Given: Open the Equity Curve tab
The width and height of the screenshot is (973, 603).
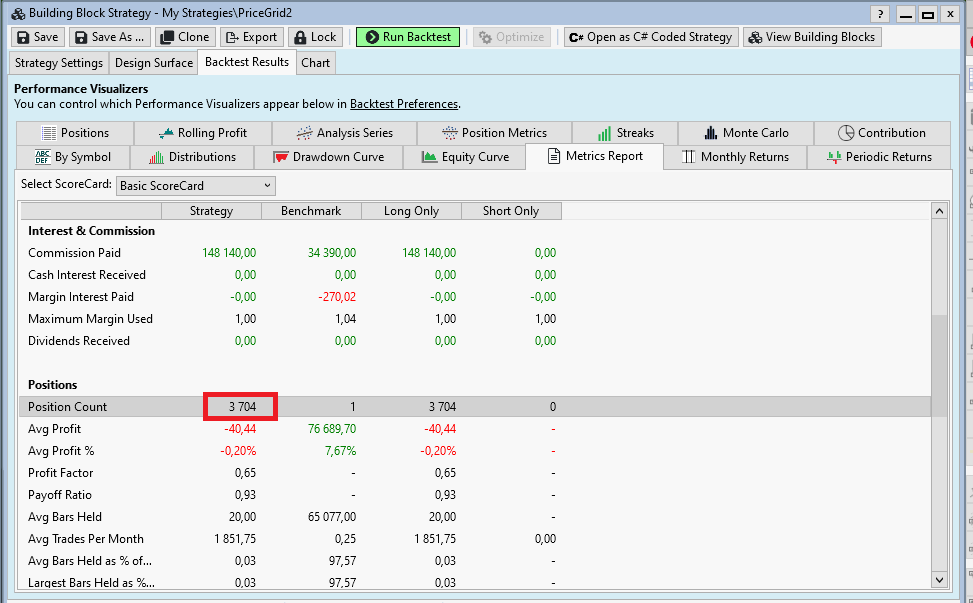Looking at the screenshot, I should pos(465,157).
